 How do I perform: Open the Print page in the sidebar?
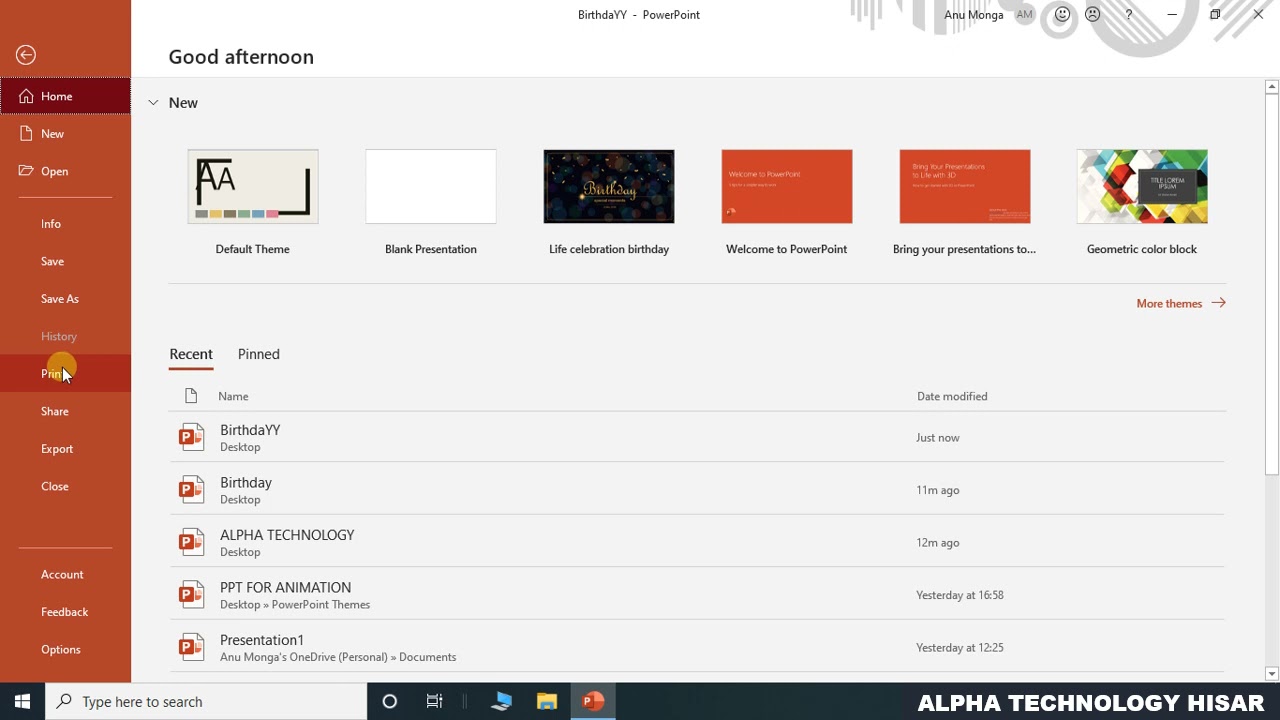(65, 374)
